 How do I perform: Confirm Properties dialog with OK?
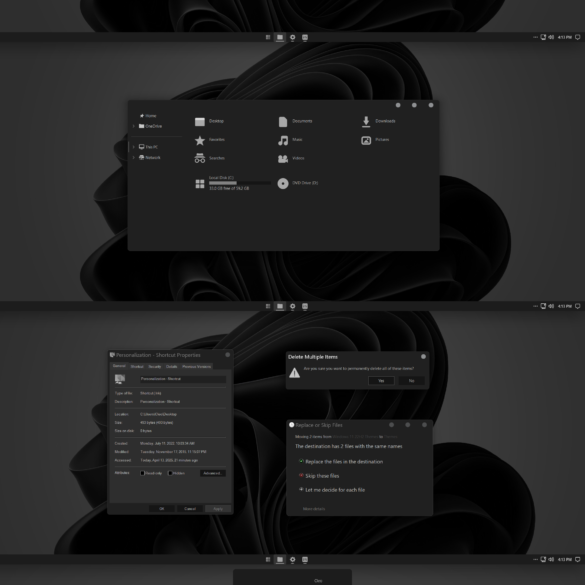[x=162, y=509]
